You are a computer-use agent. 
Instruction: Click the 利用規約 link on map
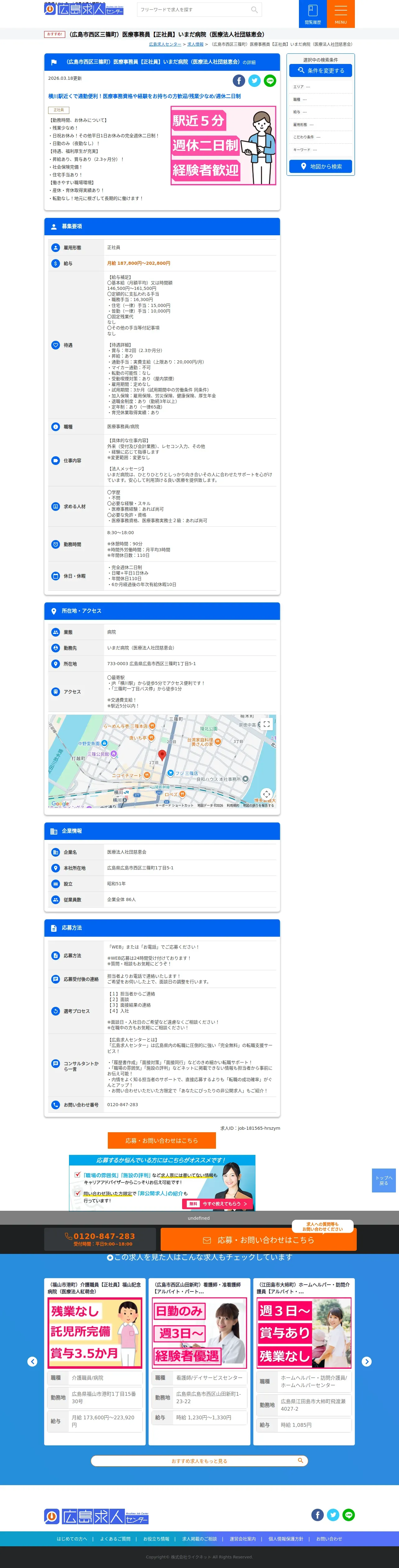233,805
